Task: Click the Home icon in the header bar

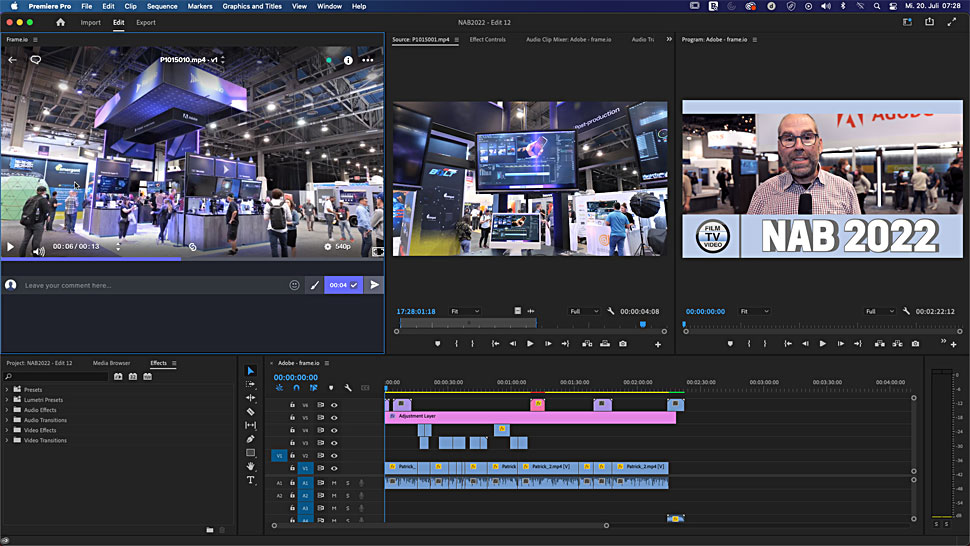Action: (60, 22)
